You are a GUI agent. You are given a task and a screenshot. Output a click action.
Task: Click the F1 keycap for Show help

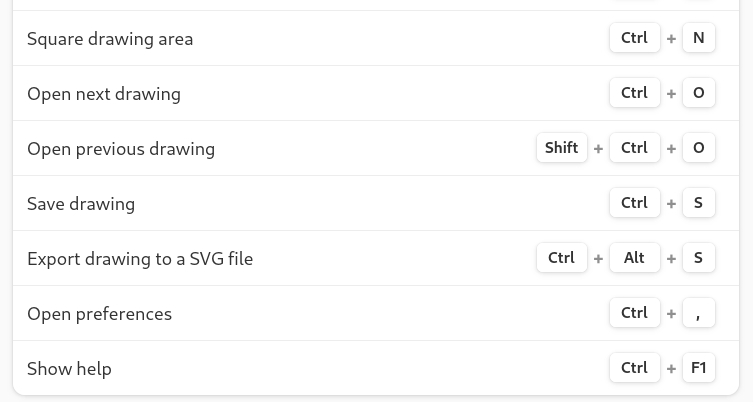tap(699, 368)
